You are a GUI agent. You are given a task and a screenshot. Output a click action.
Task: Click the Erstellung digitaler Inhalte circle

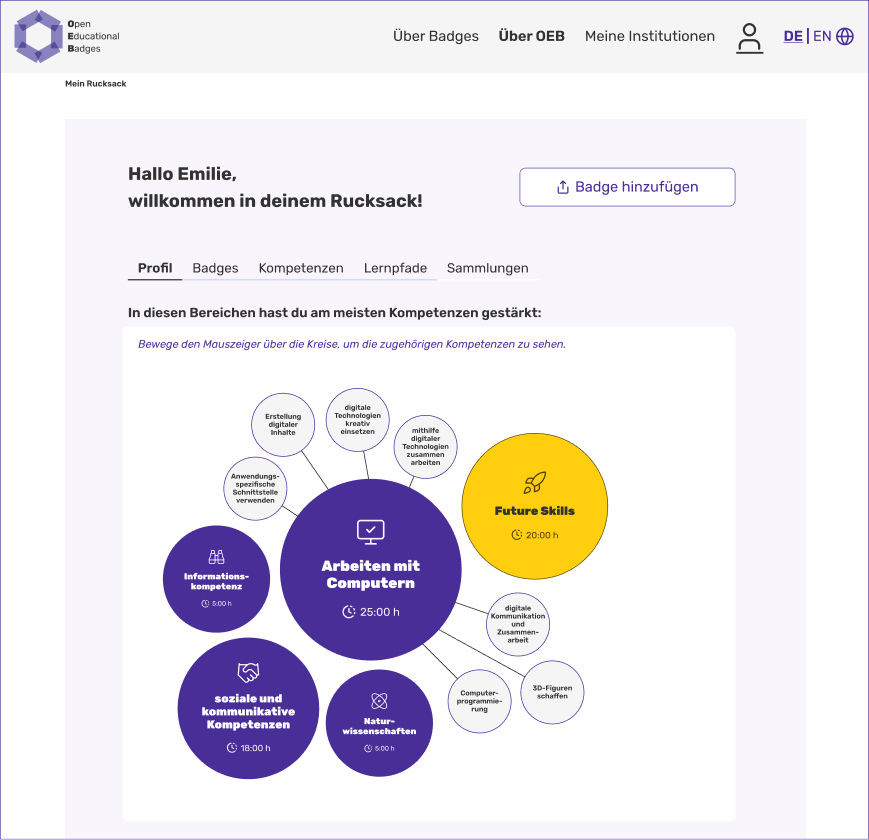[x=283, y=425]
